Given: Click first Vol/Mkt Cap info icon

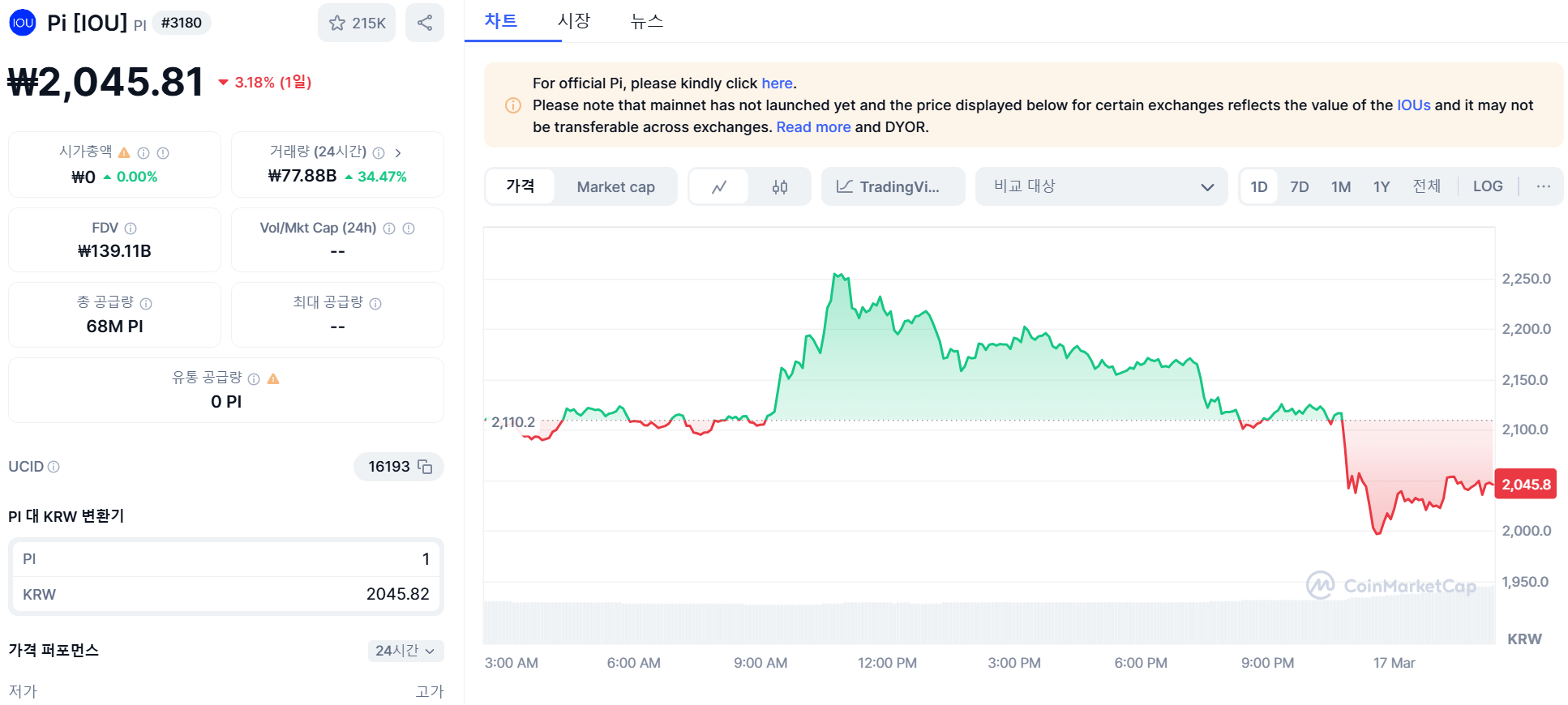Looking at the screenshot, I should click(x=389, y=229).
